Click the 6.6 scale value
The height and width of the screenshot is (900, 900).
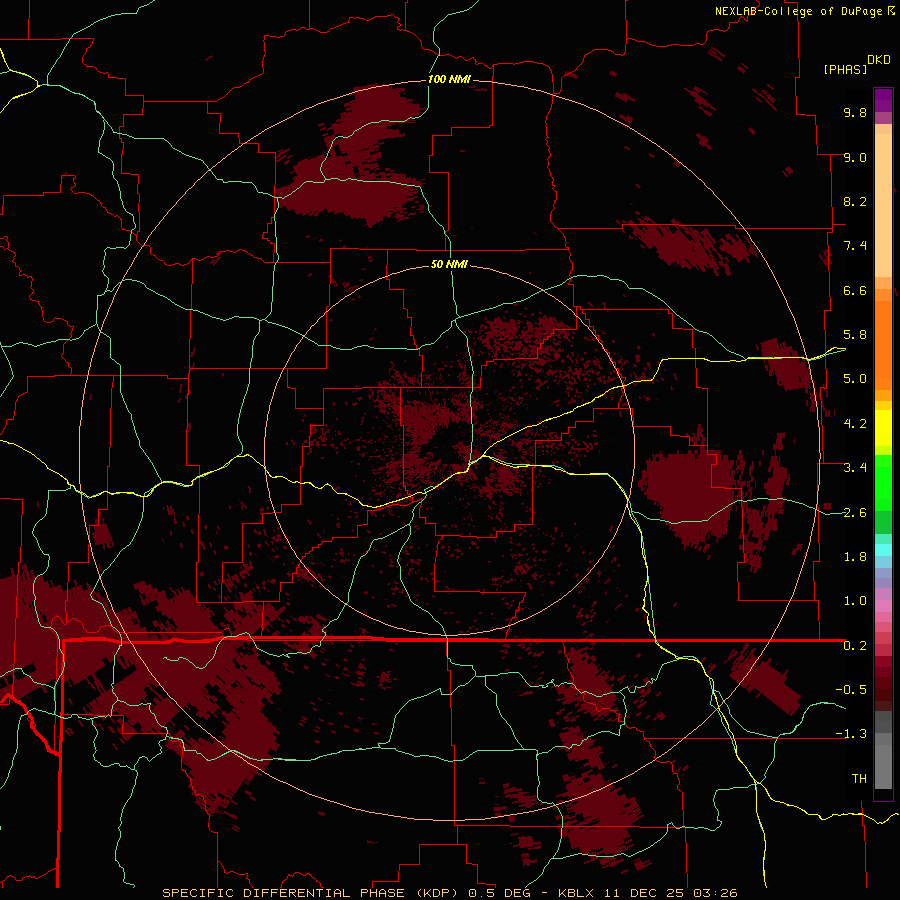tap(855, 290)
